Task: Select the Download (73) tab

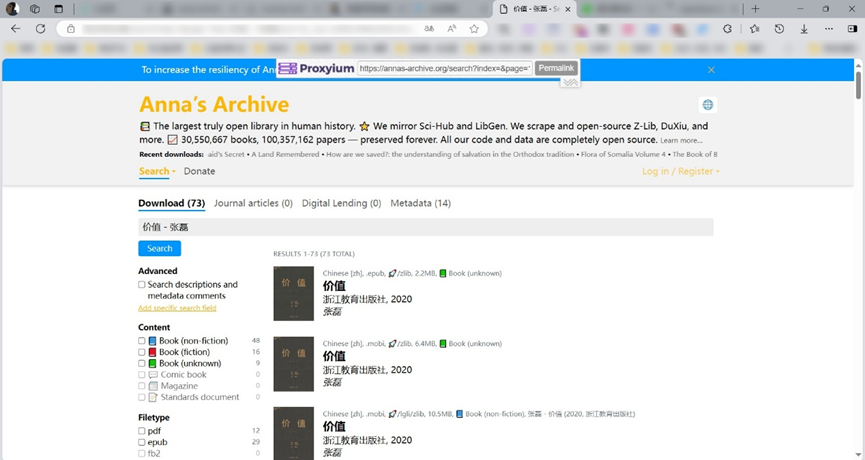Action: point(172,203)
